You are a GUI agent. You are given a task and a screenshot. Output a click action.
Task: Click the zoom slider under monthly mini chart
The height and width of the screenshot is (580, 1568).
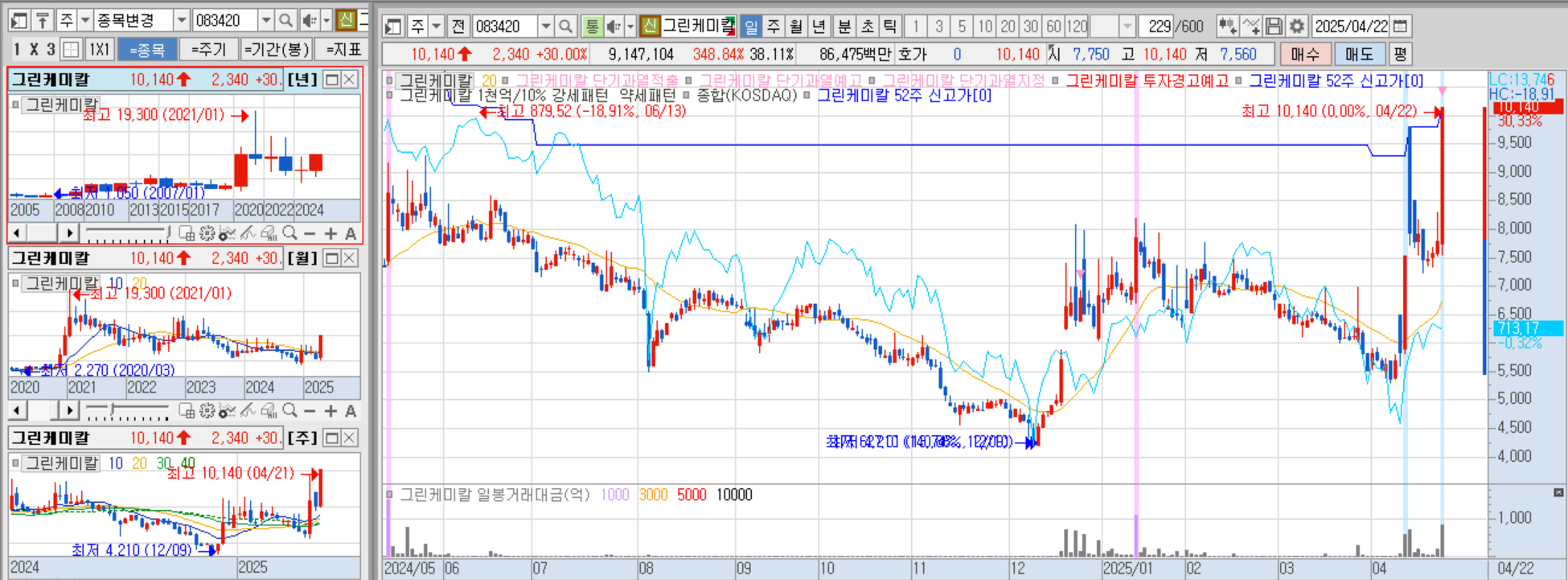127,411
